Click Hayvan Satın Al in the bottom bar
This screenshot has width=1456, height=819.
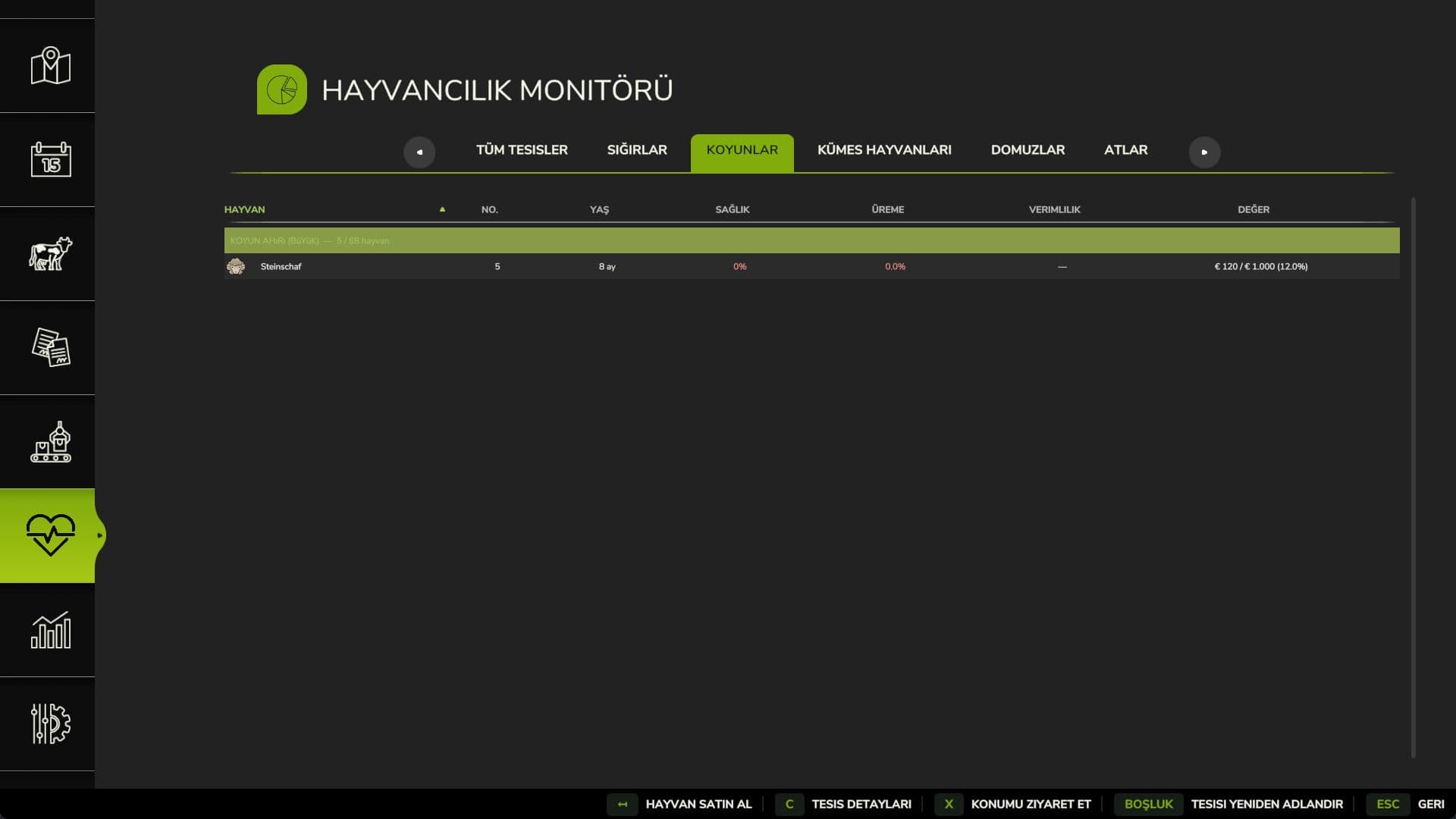(698, 804)
